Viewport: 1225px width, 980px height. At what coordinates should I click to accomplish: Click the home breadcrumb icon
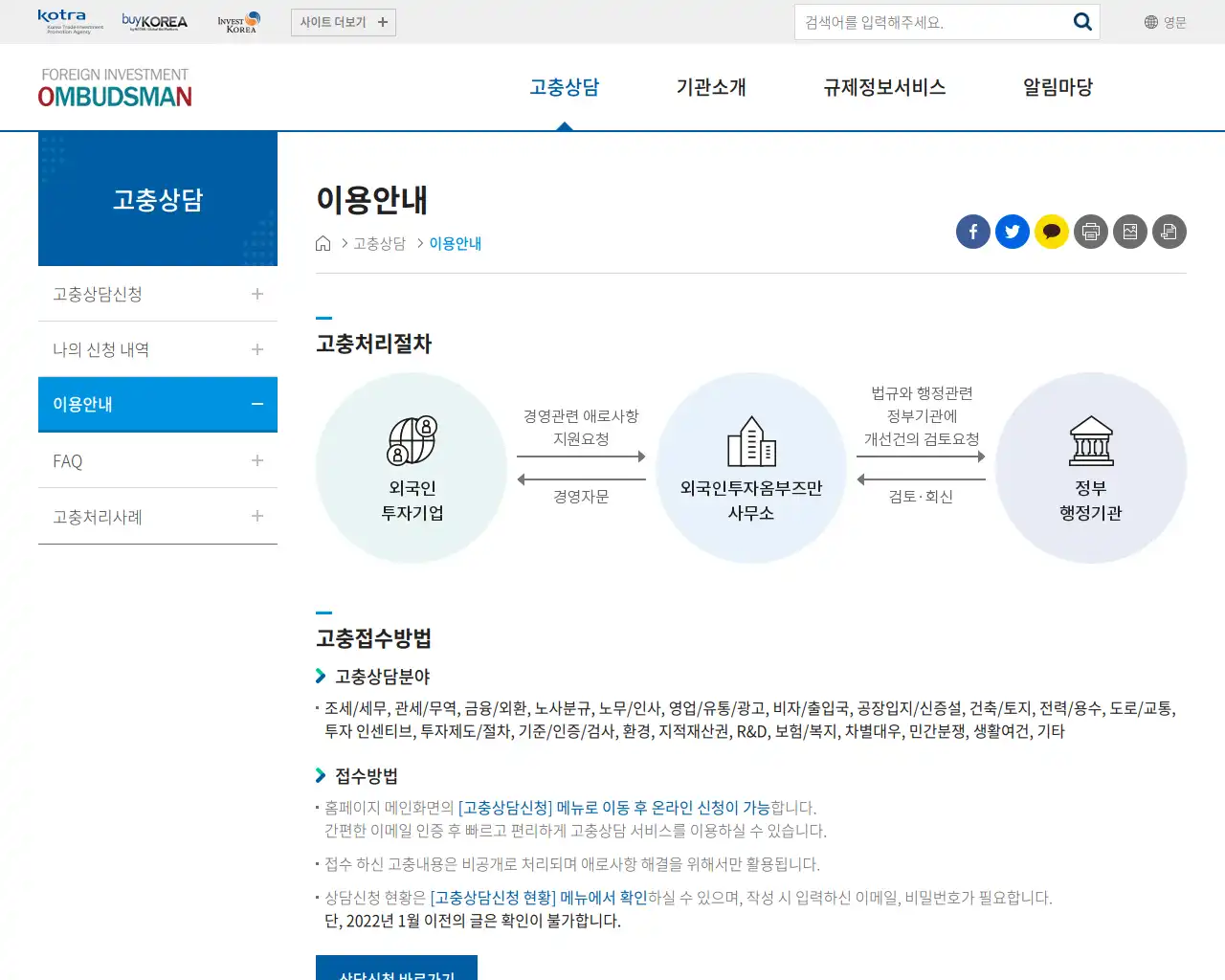tap(323, 243)
